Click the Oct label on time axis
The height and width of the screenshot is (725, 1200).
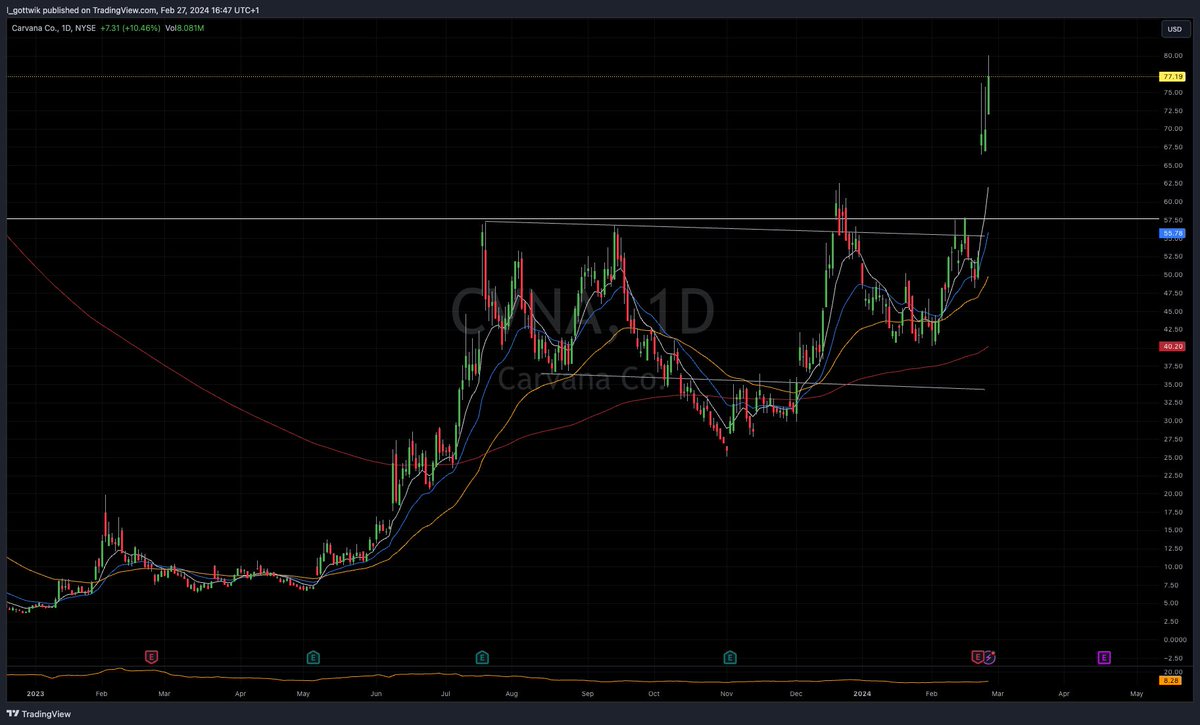pos(654,692)
